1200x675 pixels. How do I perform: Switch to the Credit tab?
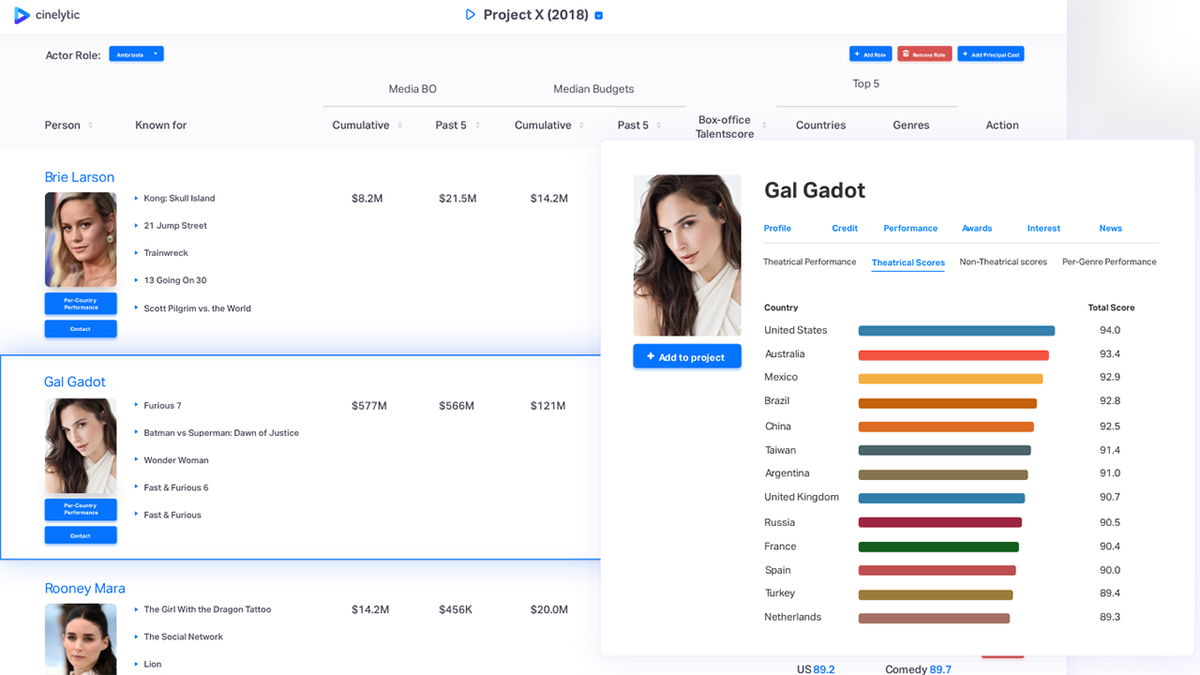pos(845,228)
